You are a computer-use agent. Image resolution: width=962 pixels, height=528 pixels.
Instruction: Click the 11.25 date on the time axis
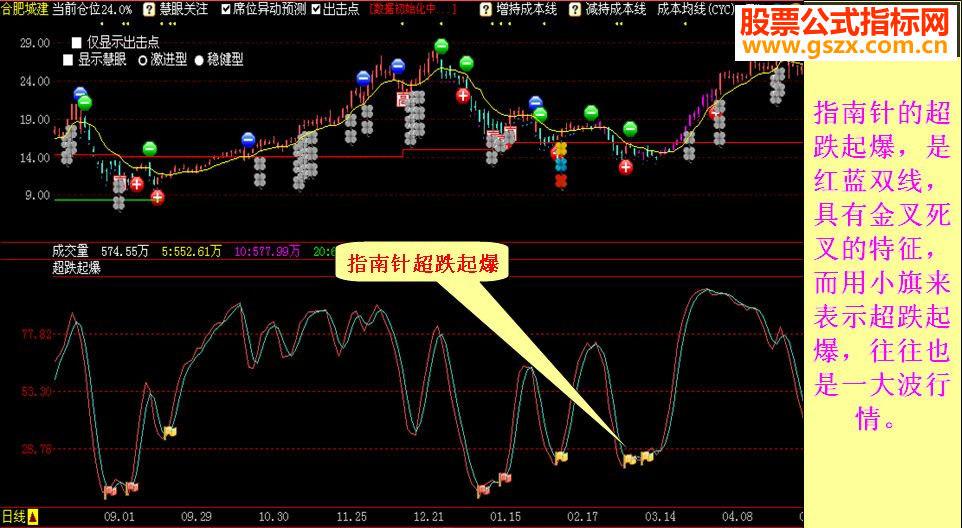pos(352,517)
